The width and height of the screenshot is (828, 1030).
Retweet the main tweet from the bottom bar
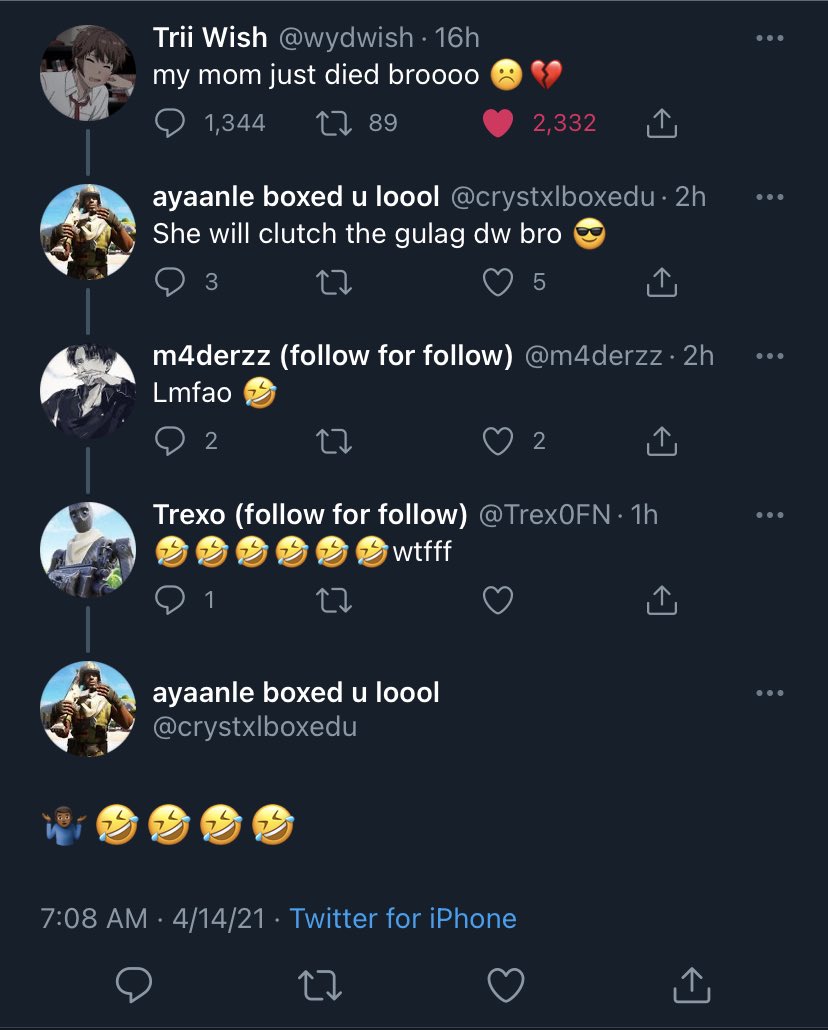321,985
